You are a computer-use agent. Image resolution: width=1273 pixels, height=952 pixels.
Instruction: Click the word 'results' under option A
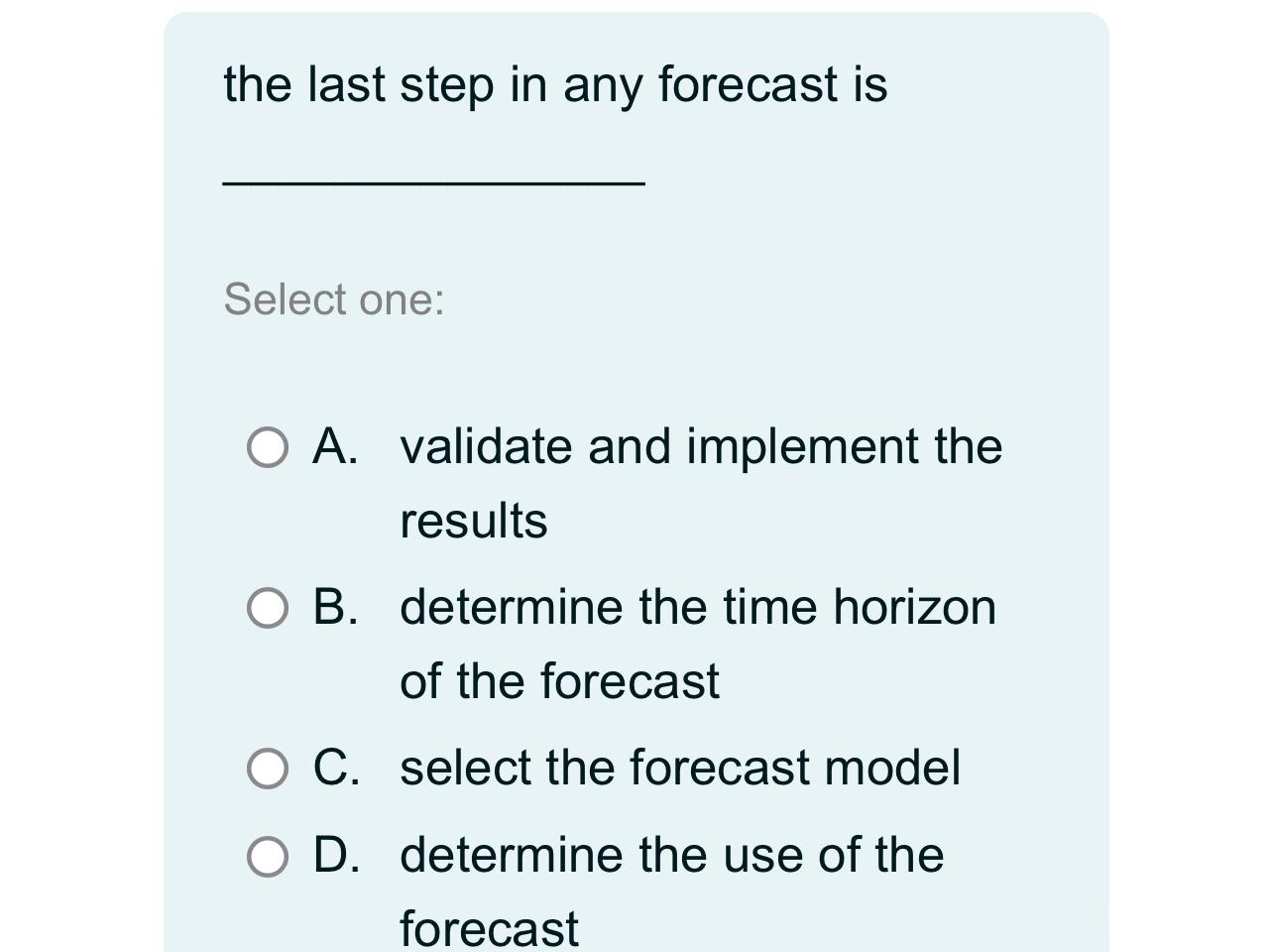point(473,518)
